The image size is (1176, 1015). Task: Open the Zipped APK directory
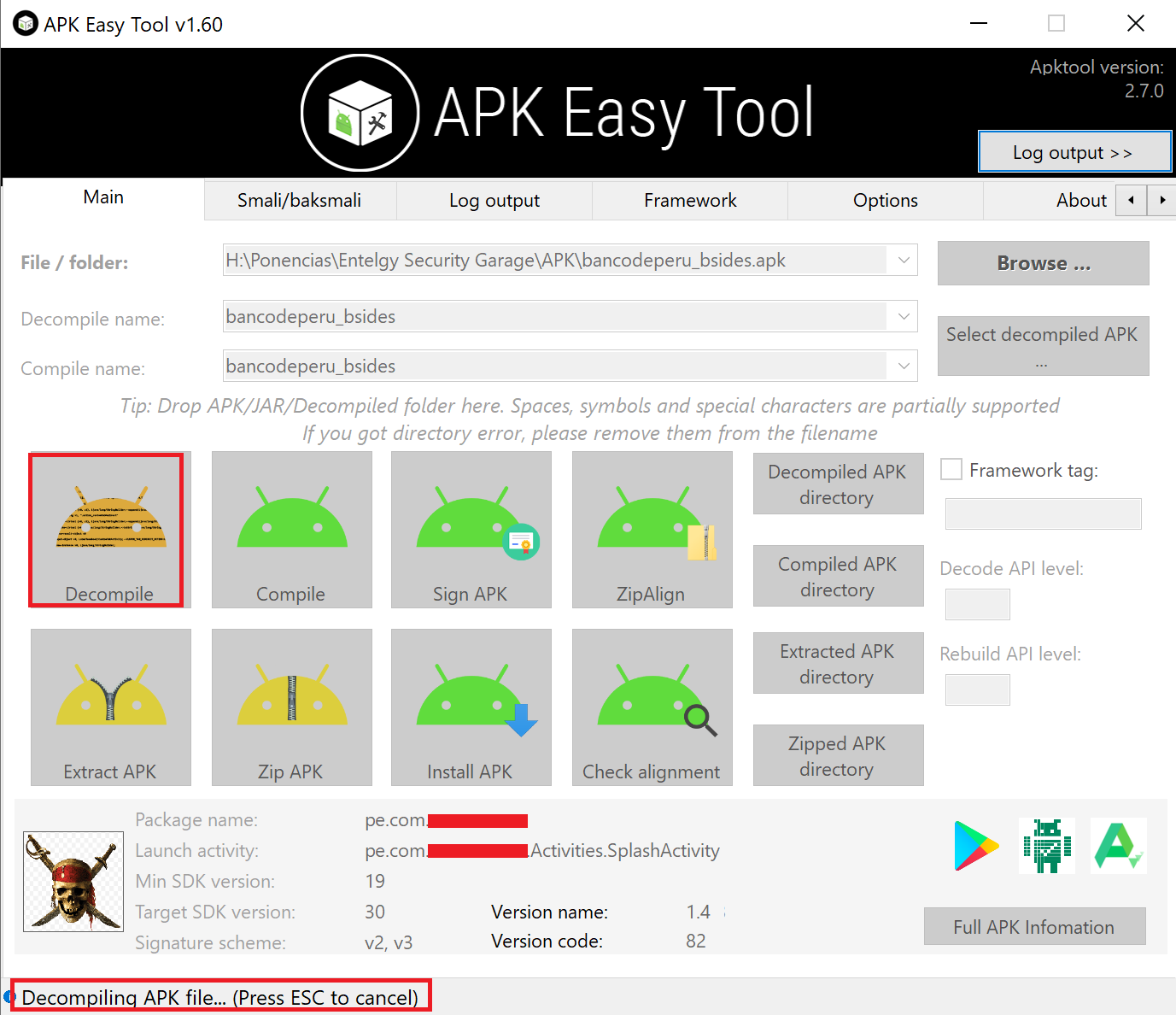coord(838,756)
